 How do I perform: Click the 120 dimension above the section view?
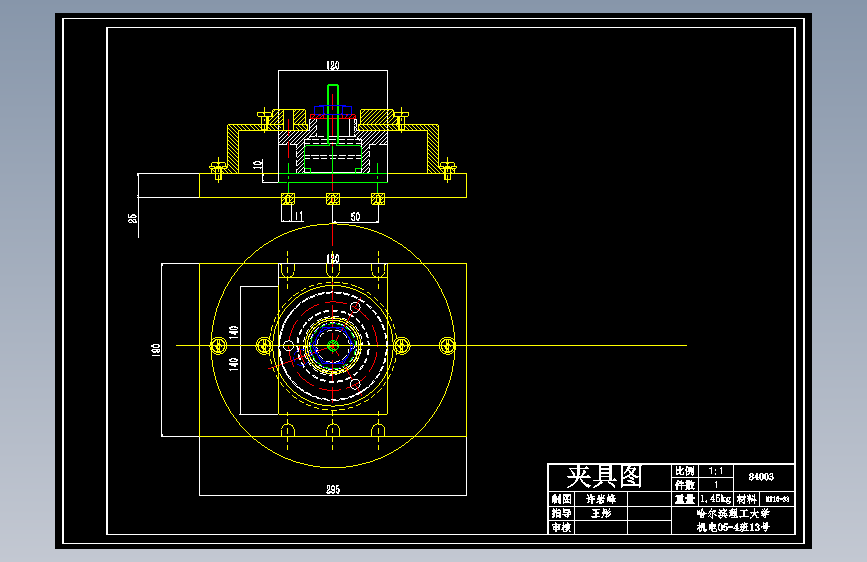click(332, 65)
